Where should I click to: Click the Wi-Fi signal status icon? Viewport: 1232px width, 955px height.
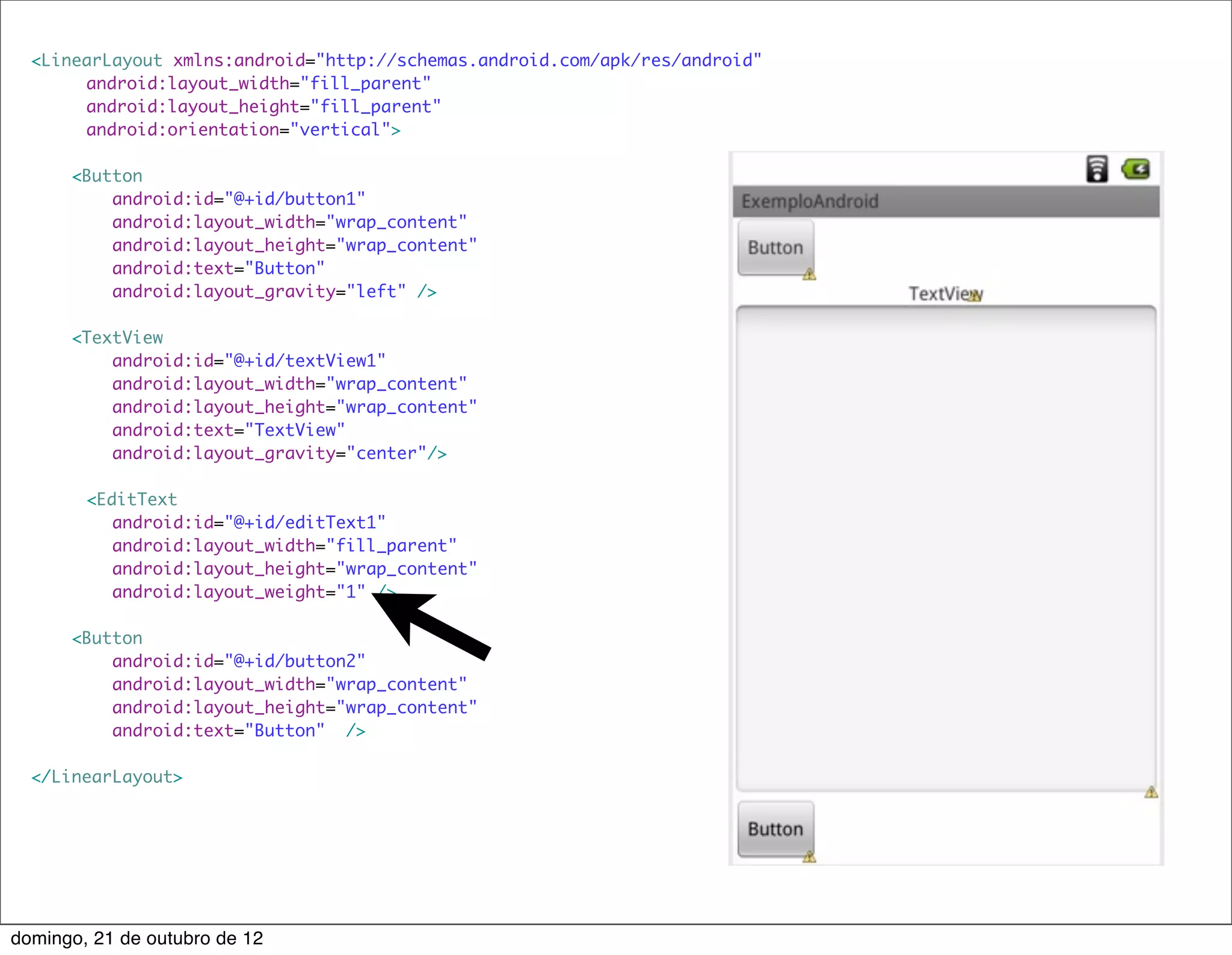click(x=1096, y=169)
